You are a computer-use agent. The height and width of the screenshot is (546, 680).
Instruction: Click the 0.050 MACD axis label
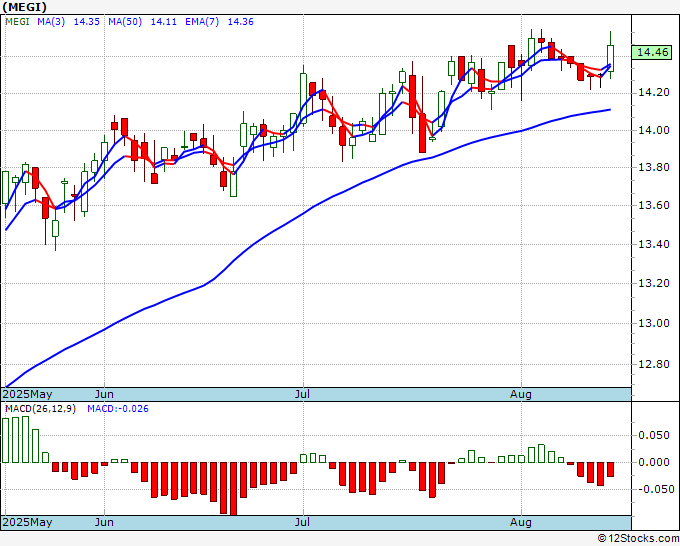654,435
